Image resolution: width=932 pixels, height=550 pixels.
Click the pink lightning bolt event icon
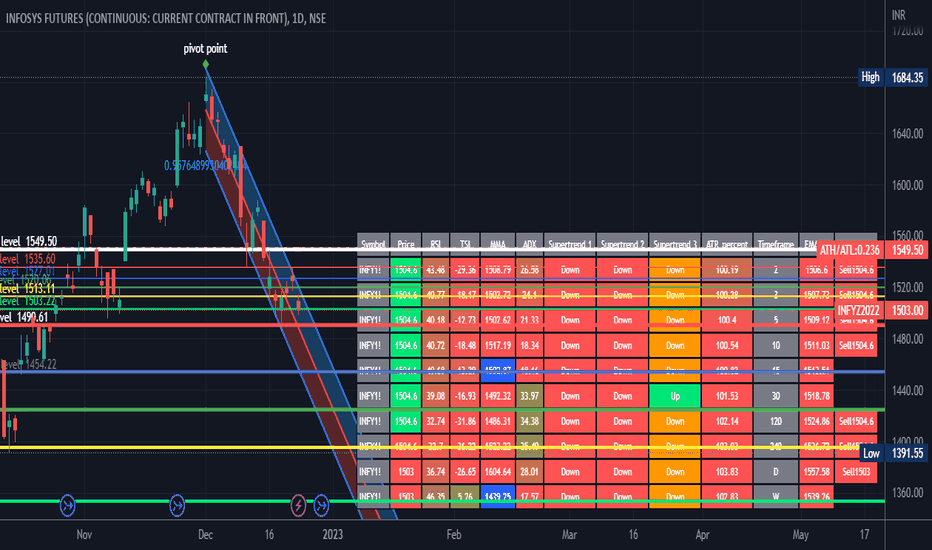[298, 505]
